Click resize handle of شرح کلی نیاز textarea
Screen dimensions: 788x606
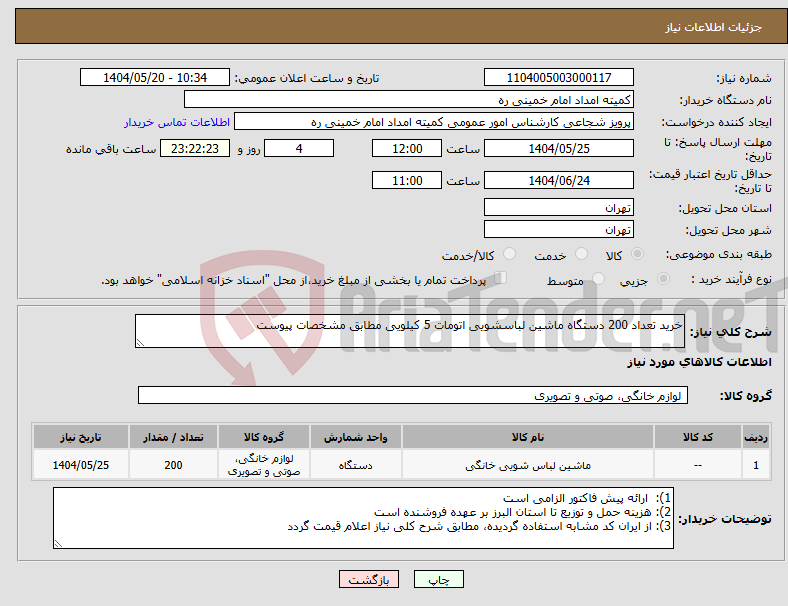coord(140,343)
